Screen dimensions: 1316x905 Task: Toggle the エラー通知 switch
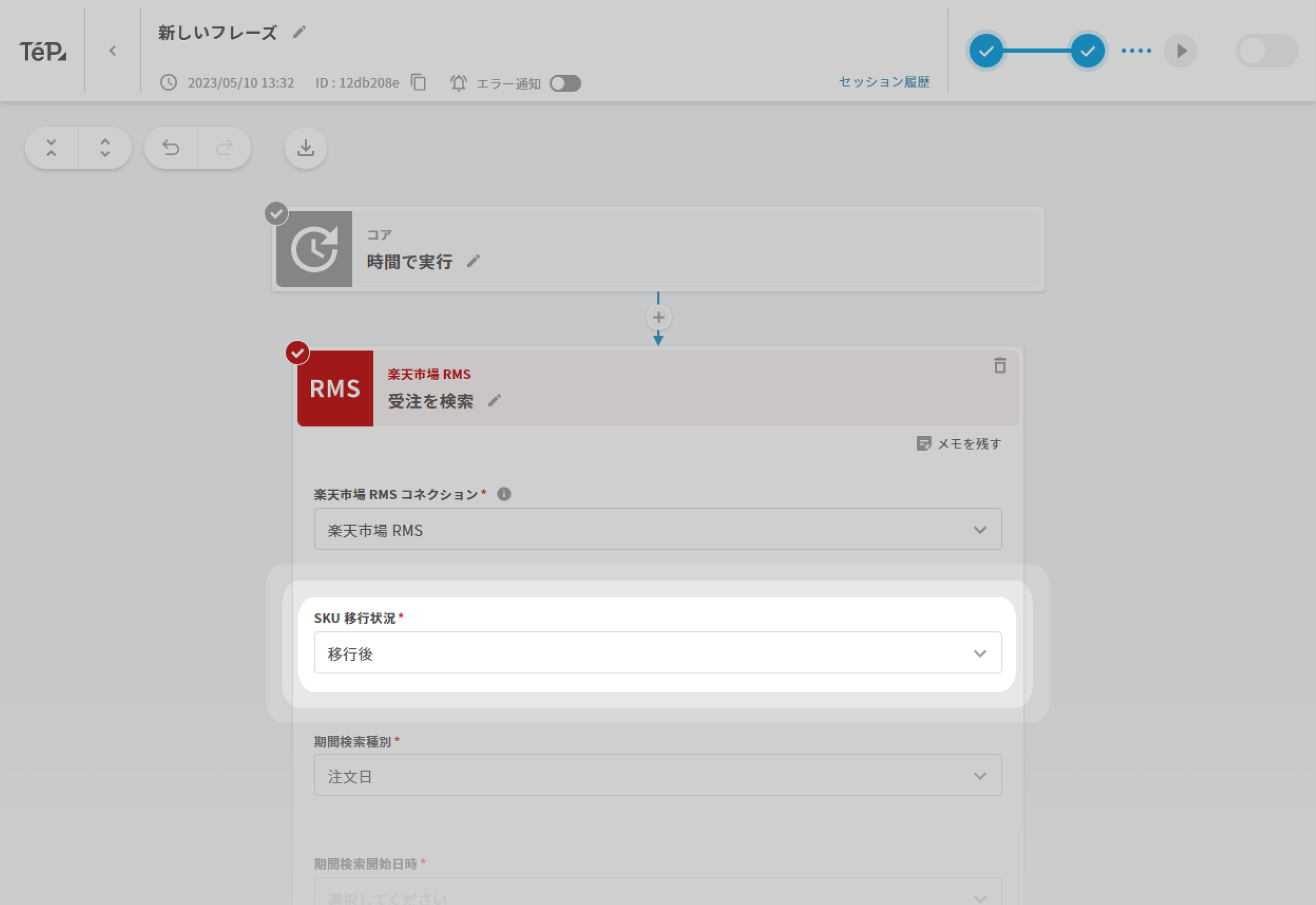tap(565, 83)
